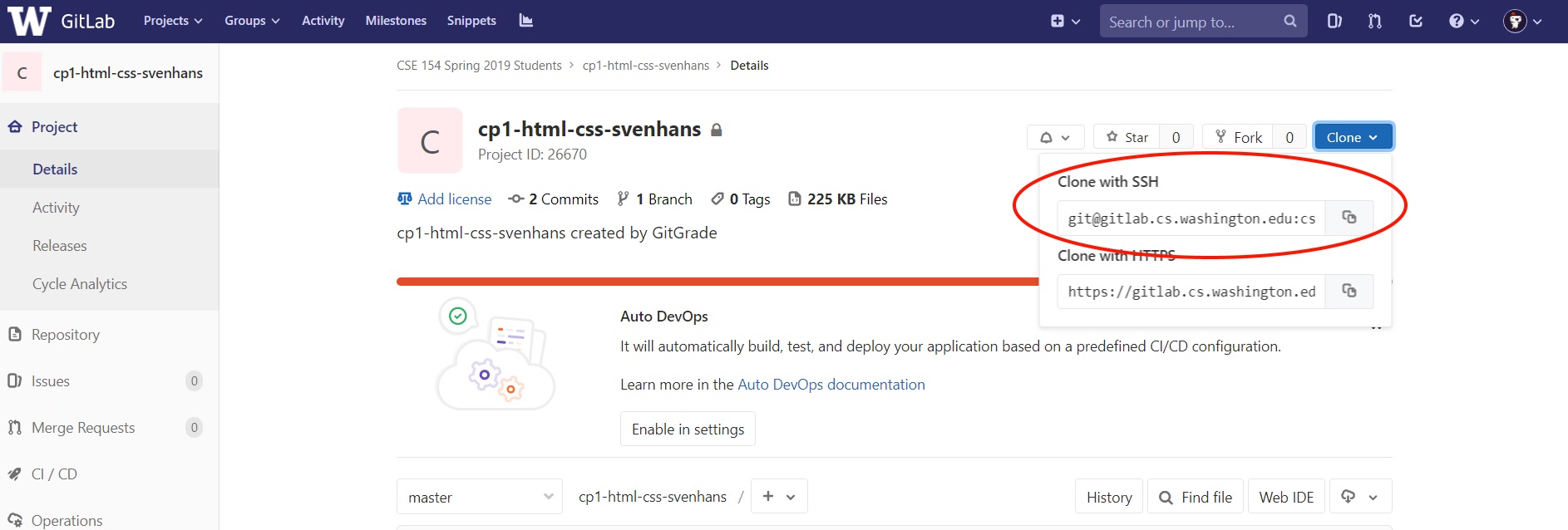Open the instance statistics chart icon

point(525,21)
